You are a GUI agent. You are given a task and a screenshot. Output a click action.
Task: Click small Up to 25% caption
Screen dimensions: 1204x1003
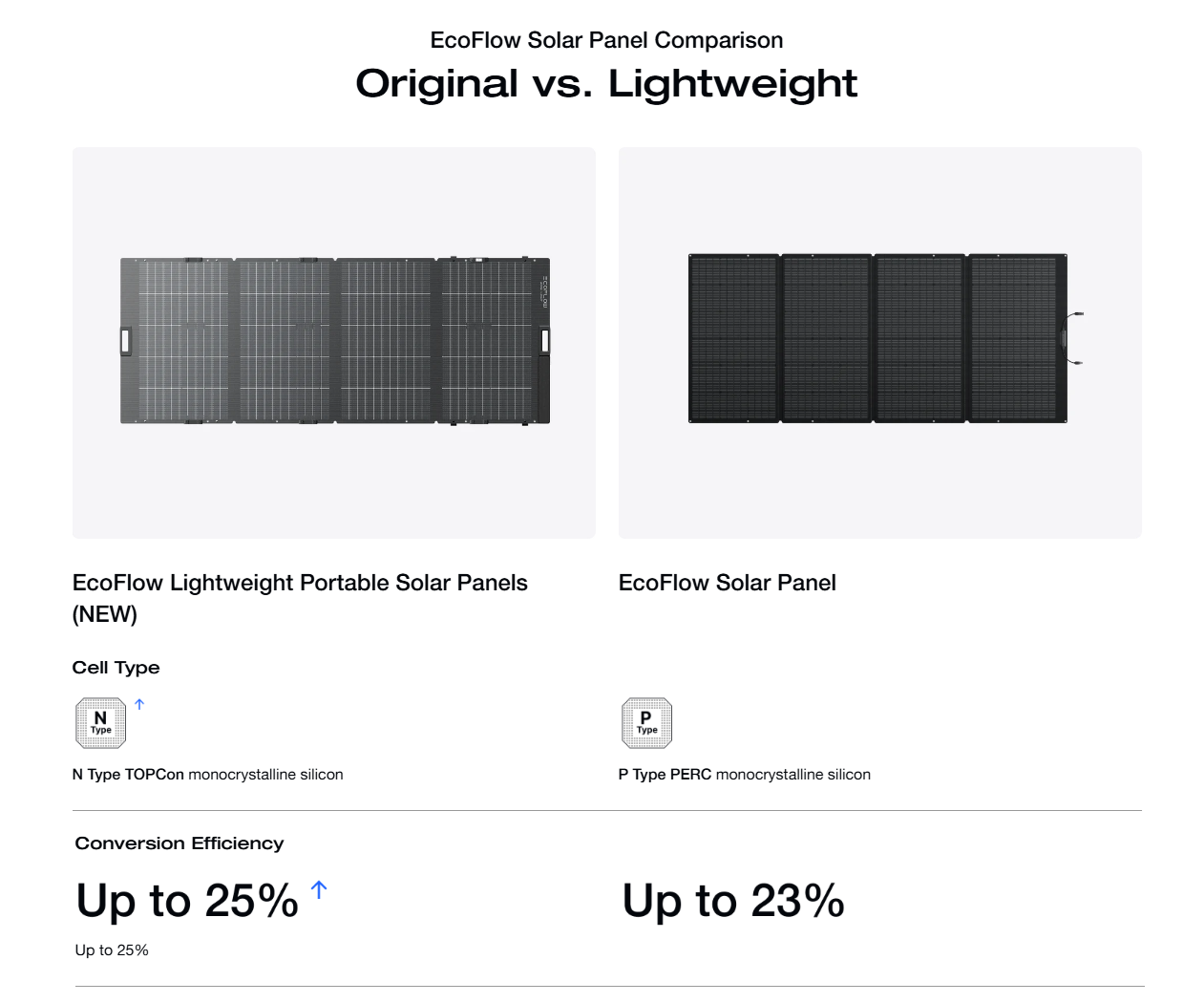coord(112,950)
